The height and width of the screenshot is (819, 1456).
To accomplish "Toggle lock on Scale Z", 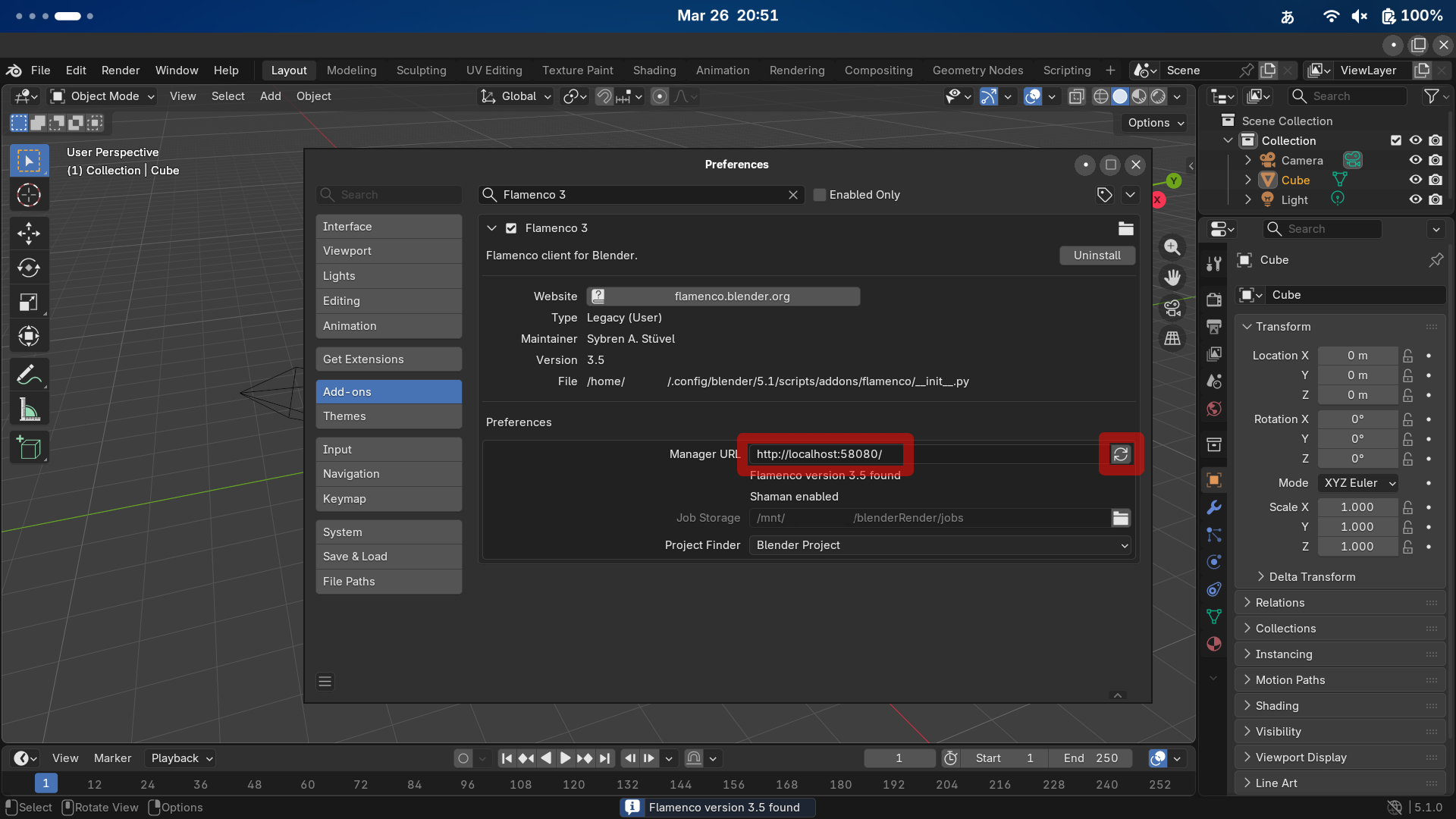I will (x=1408, y=547).
